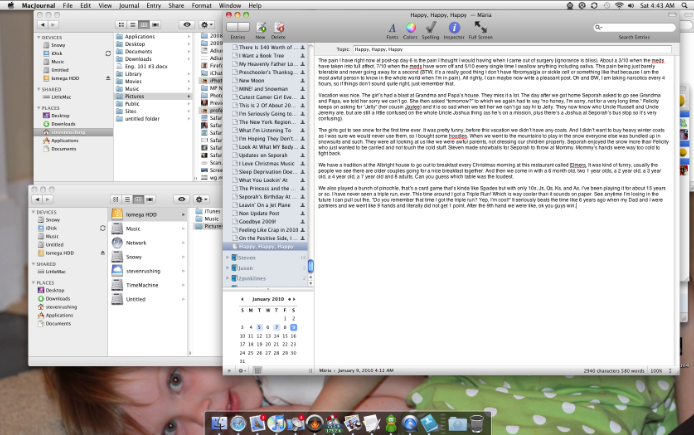Open the Apple menu
The height and width of the screenshot is (435, 694).
(x=11, y=5)
